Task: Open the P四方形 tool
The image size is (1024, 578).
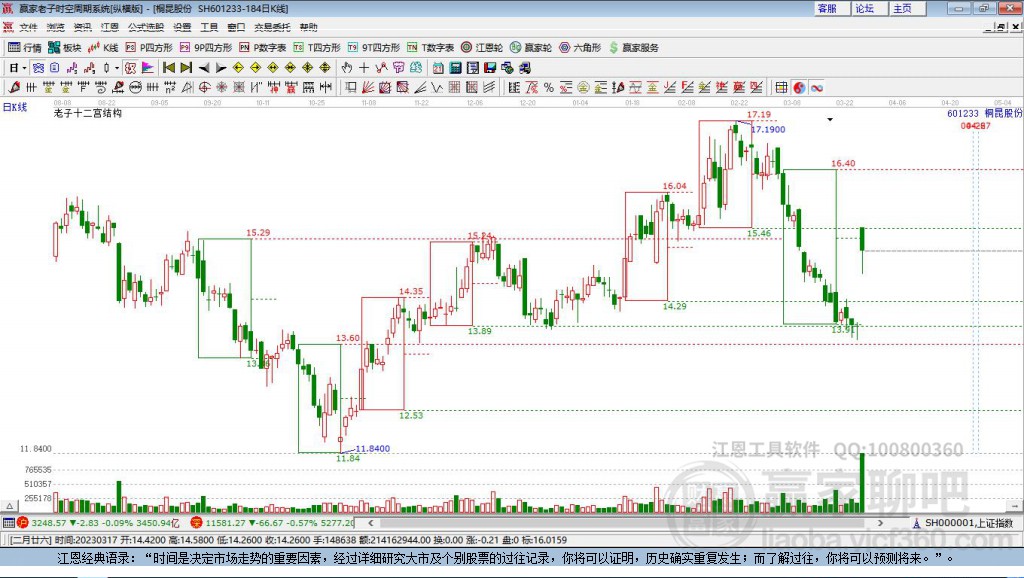Action: point(149,48)
